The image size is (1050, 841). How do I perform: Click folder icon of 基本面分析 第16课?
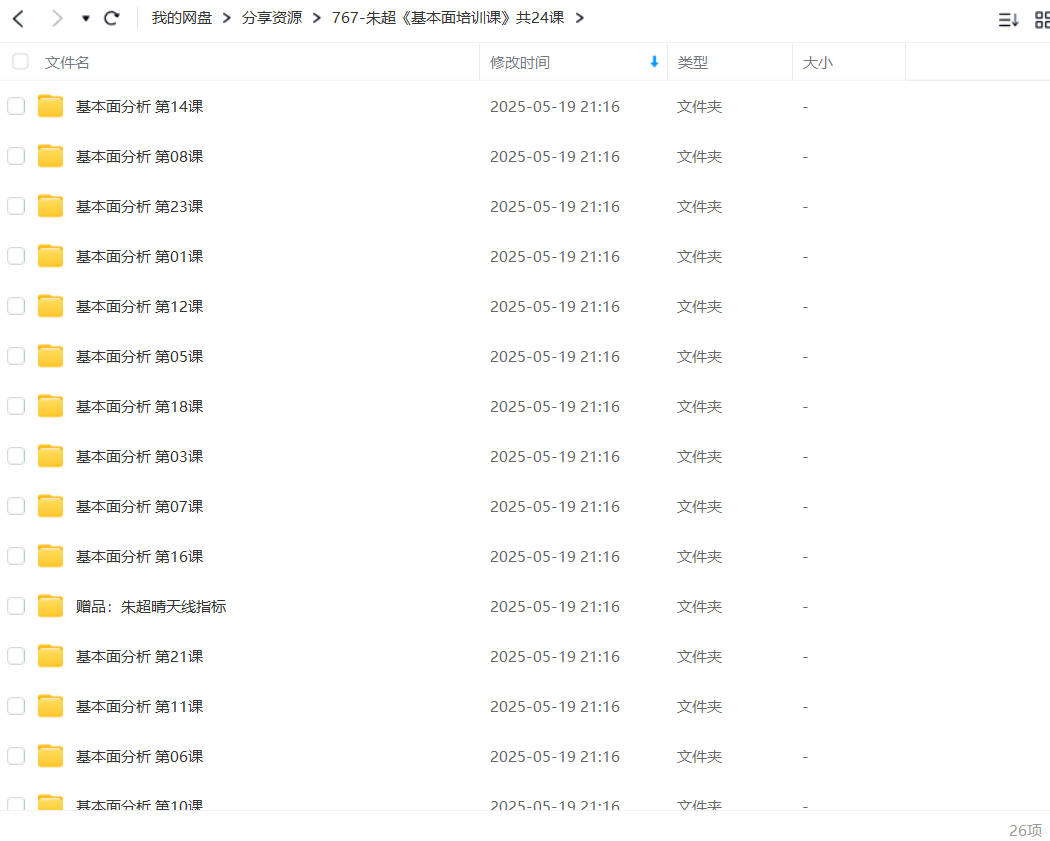(x=50, y=556)
